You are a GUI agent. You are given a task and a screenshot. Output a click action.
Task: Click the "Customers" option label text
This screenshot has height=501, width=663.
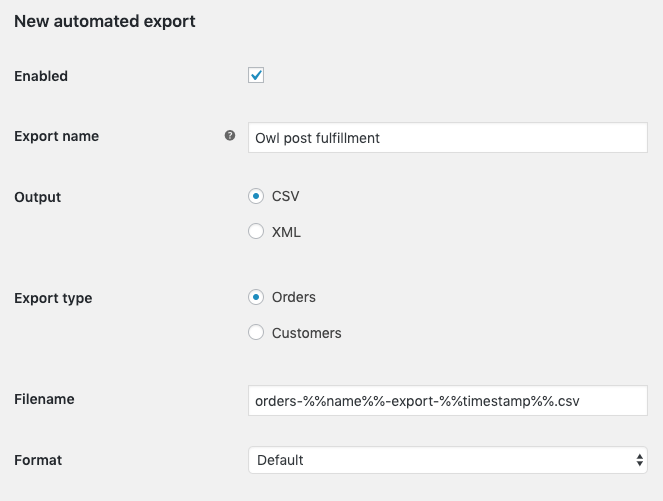click(306, 332)
